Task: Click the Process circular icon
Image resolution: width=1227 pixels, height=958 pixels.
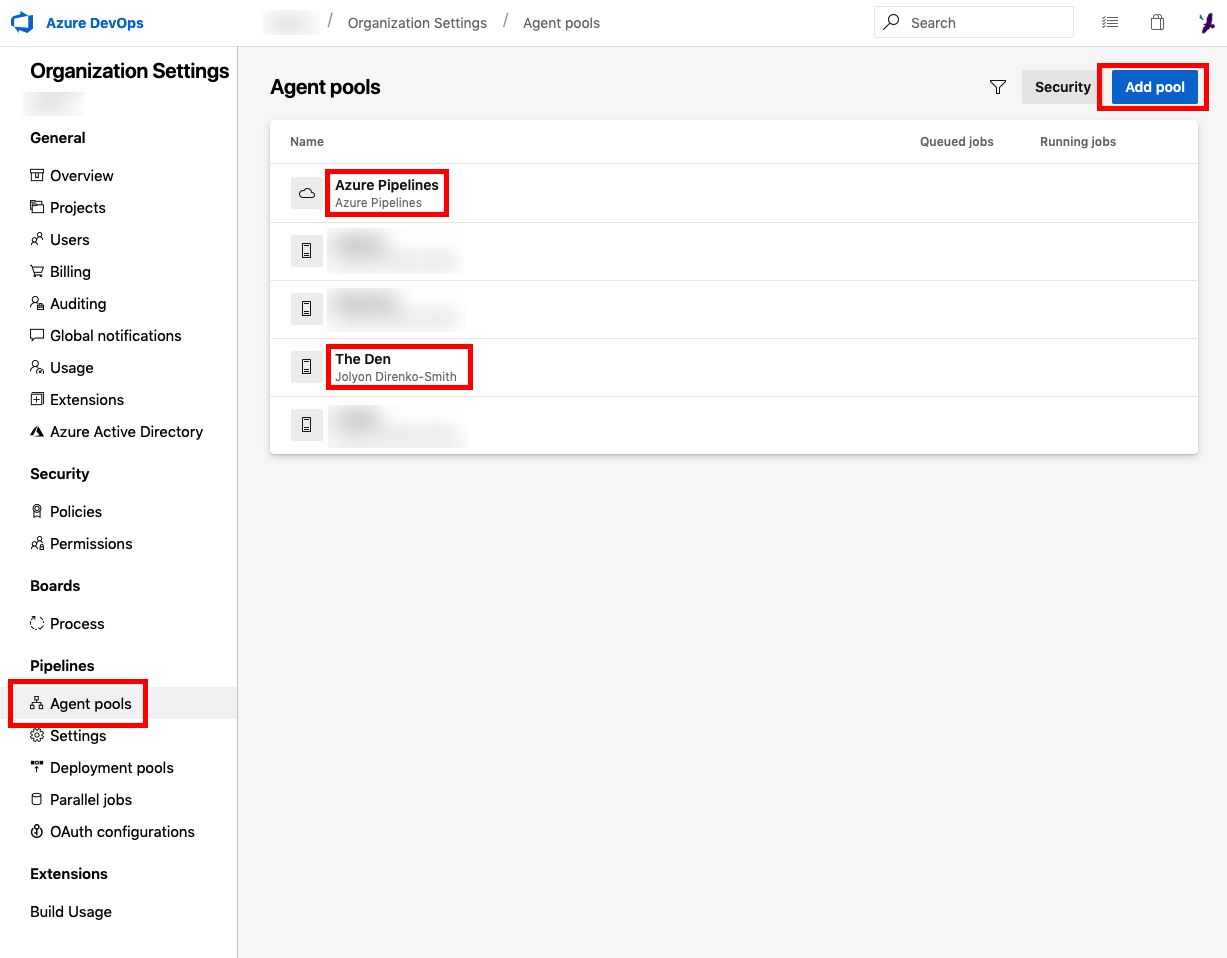Action: 37,623
